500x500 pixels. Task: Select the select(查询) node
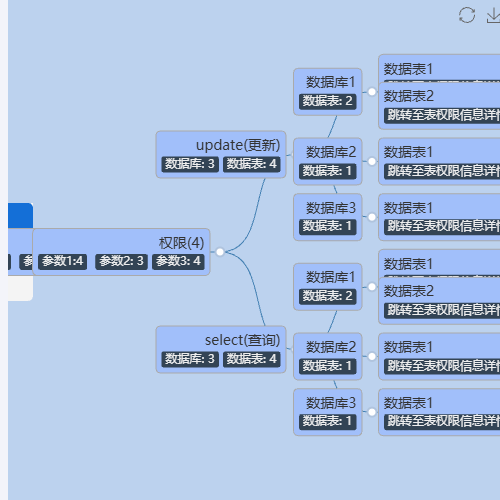pyautogui.click(x=221, y=349)
